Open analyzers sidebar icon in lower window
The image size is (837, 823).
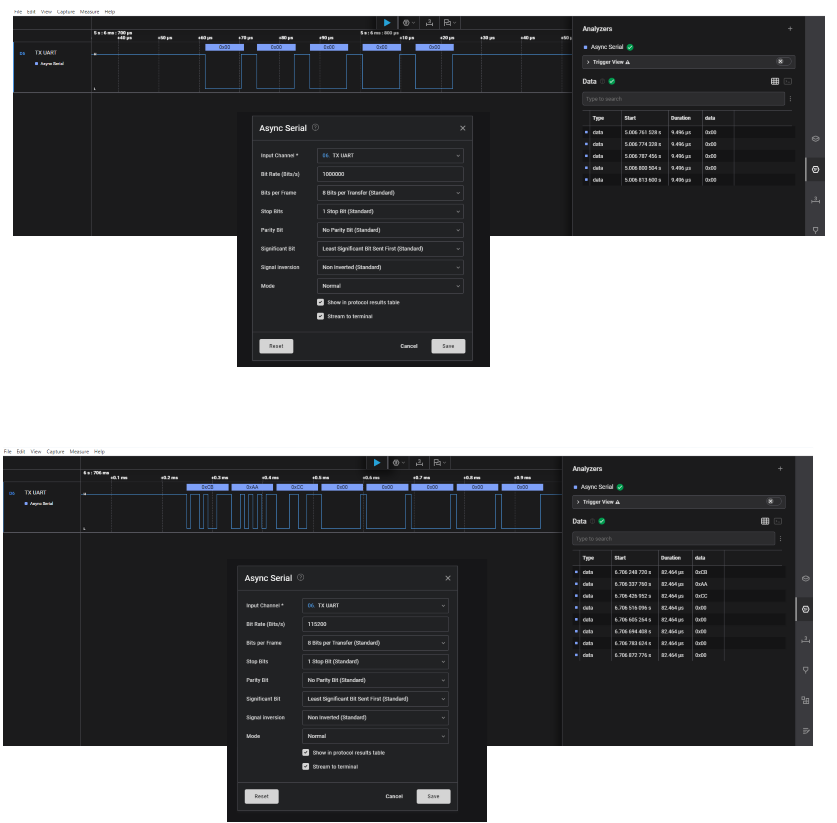(x=806, y=610)
